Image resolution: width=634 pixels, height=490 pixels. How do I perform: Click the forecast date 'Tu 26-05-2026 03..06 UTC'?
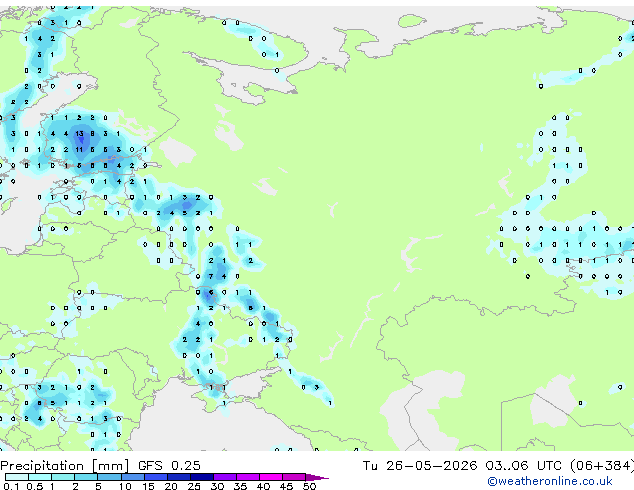click(x=462, y=465)
